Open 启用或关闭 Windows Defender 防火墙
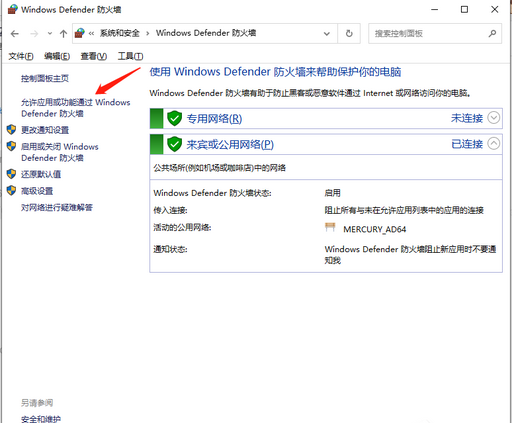This screenshot has height=423, width=513. pos(60,152)
